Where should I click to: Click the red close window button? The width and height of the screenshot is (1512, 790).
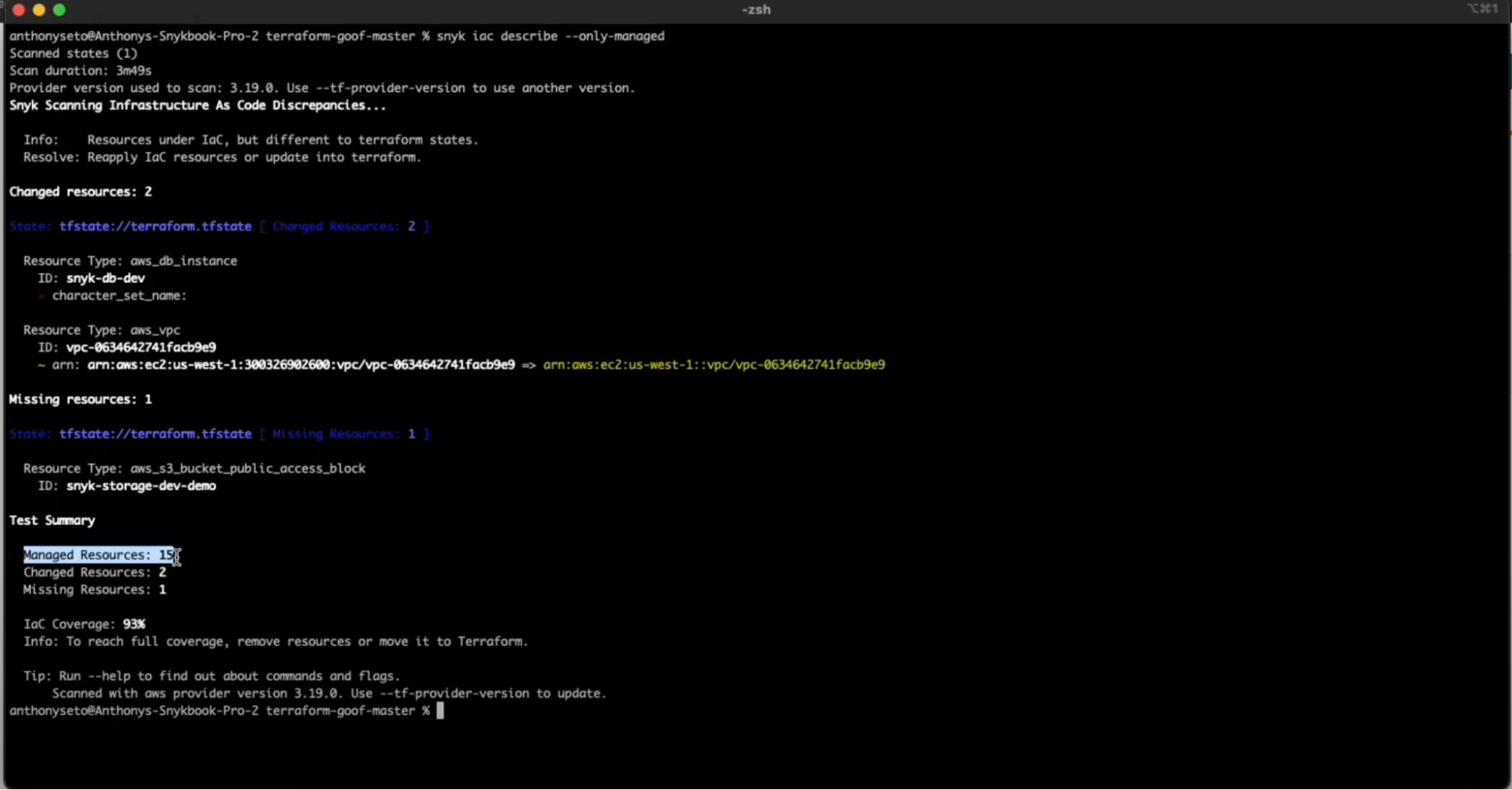tap(19, 10)
